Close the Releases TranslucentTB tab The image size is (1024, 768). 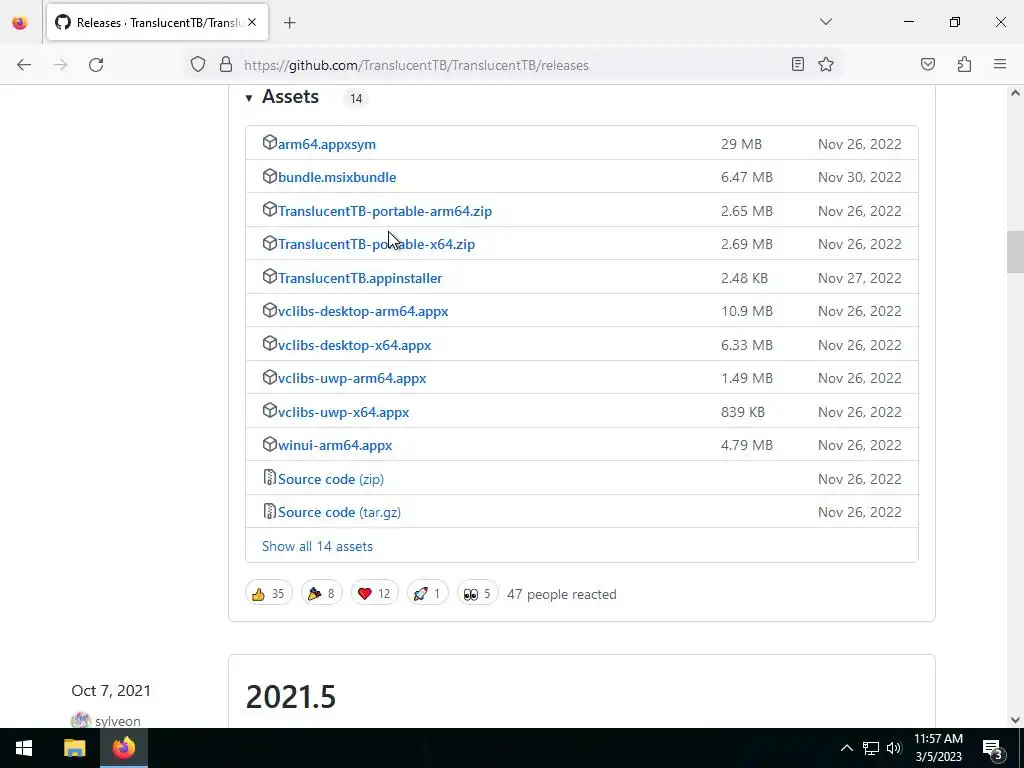252,22
